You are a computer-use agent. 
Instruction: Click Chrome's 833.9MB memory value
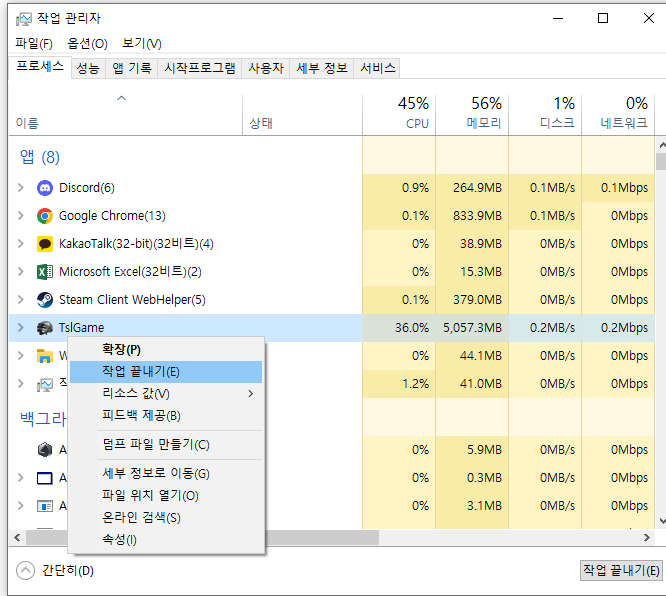pyautogui.click(x=477, y=216)
